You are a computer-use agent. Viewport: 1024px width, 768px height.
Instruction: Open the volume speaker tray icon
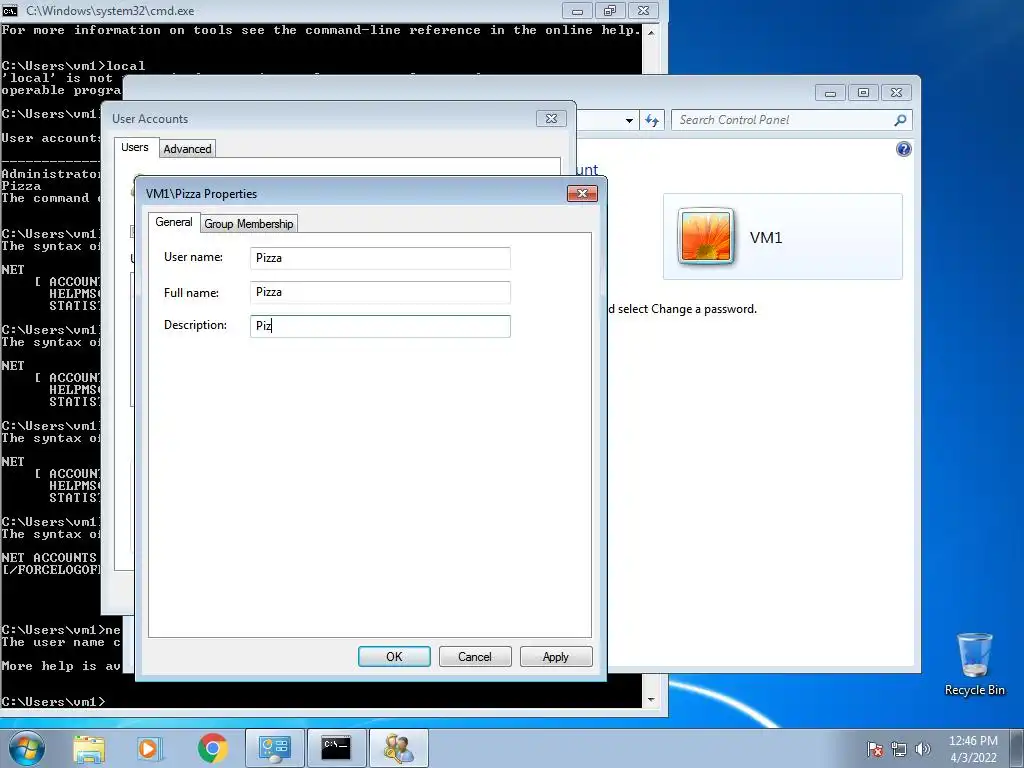point(923,749)
